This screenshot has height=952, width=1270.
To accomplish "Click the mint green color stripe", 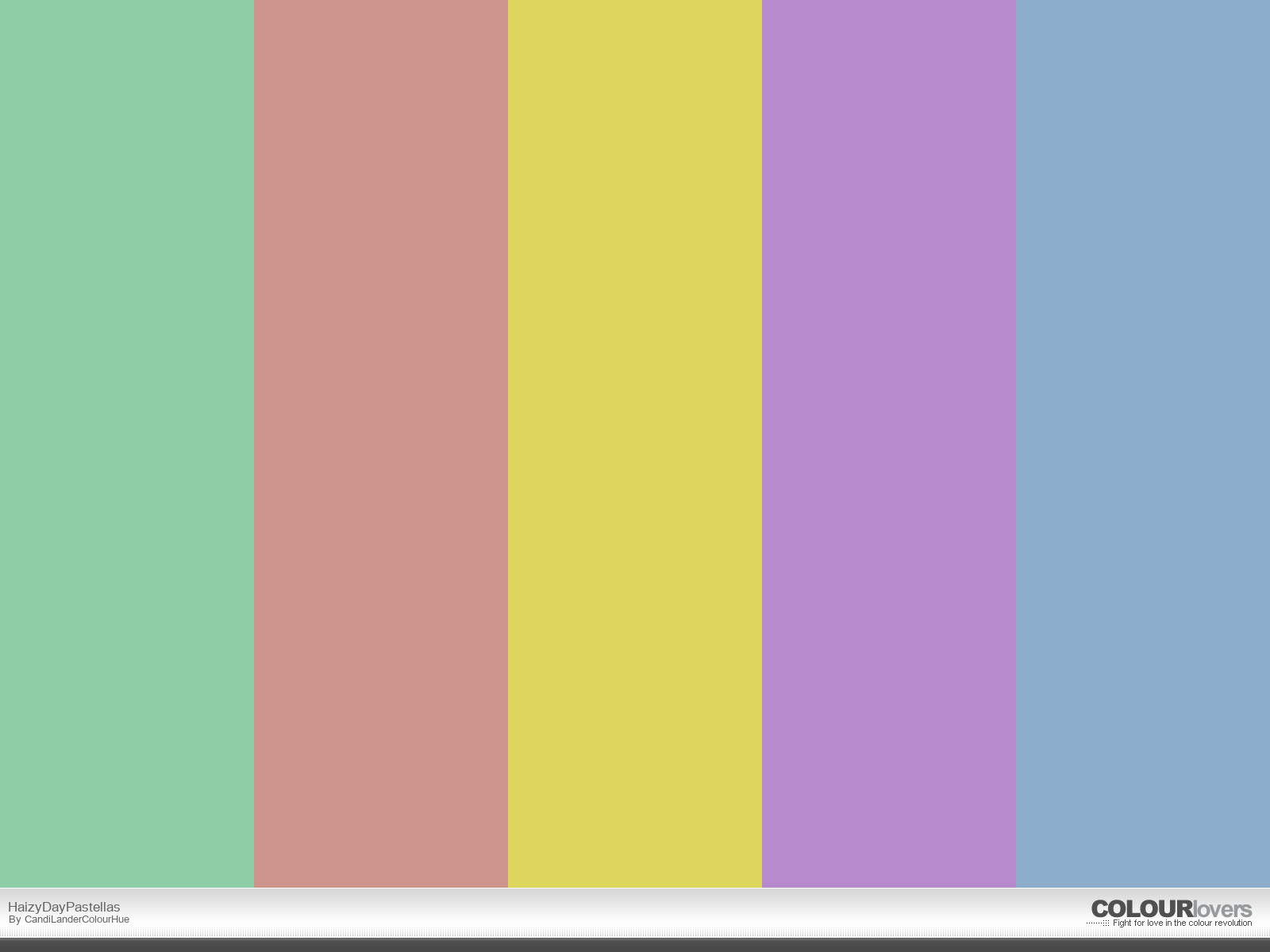I will click(x=127, y=443).
